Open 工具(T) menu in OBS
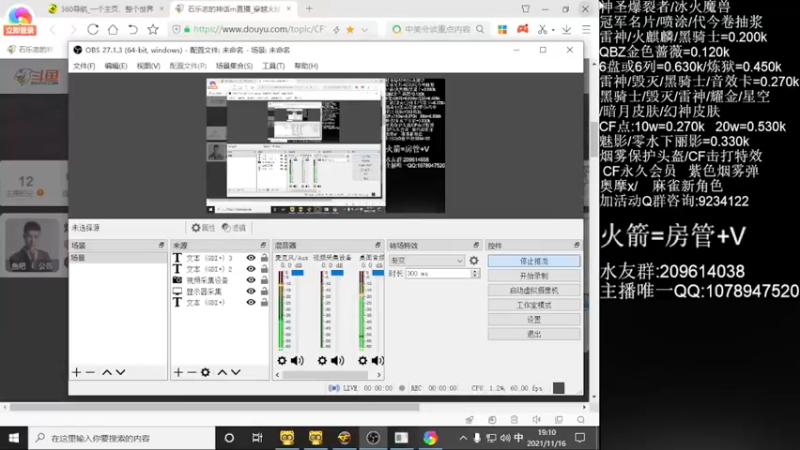This screenshot has height=450, width=800. pos(273,66)
